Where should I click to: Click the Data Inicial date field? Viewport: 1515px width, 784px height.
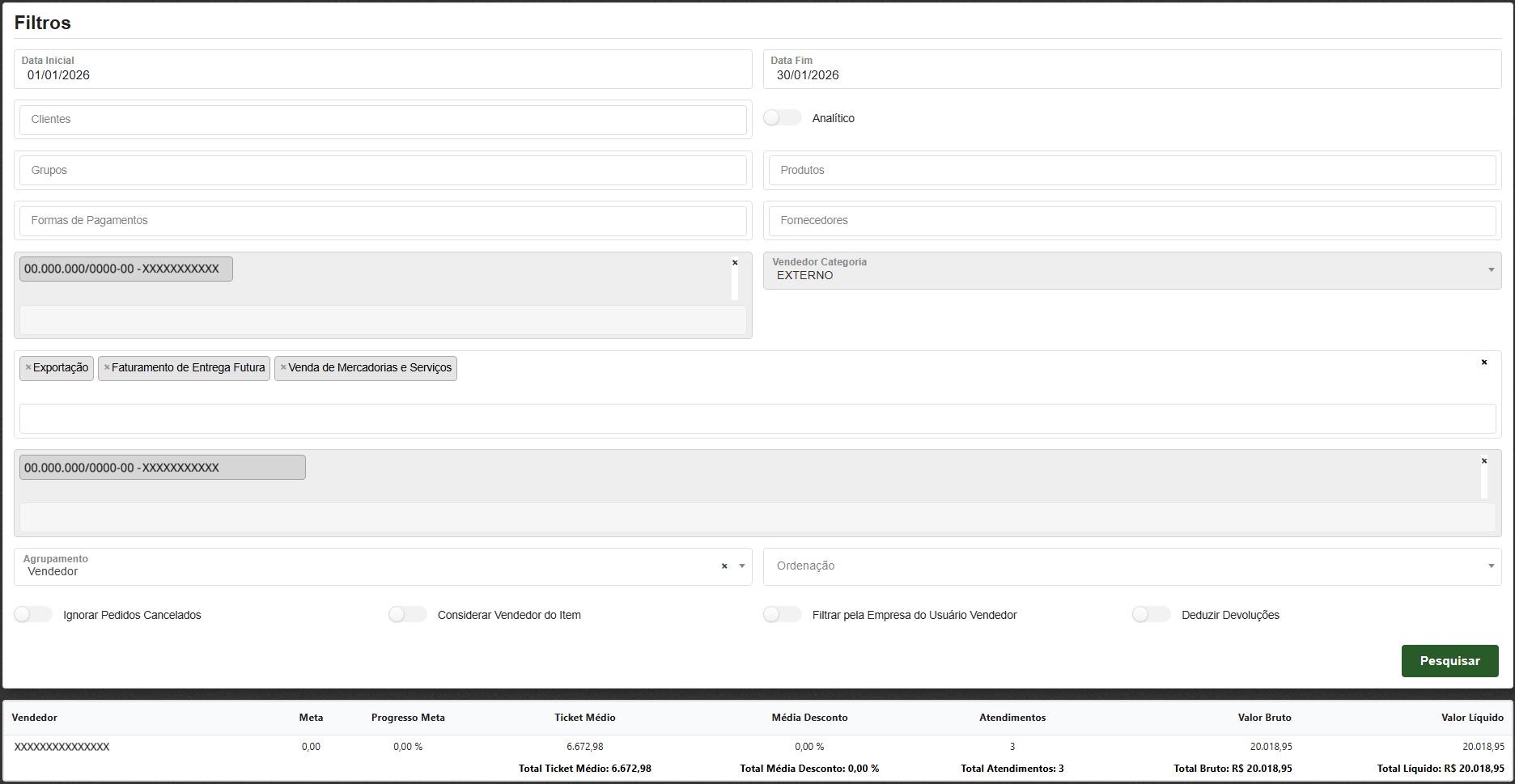(382, 75)
